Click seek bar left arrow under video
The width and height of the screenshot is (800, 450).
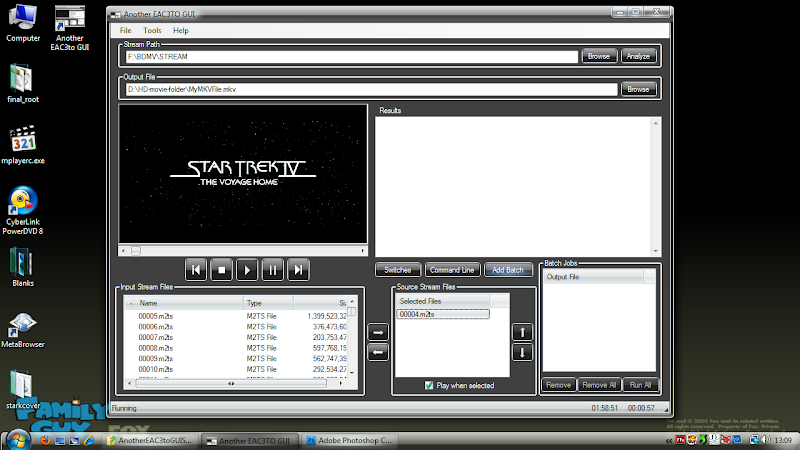point(123,251)
